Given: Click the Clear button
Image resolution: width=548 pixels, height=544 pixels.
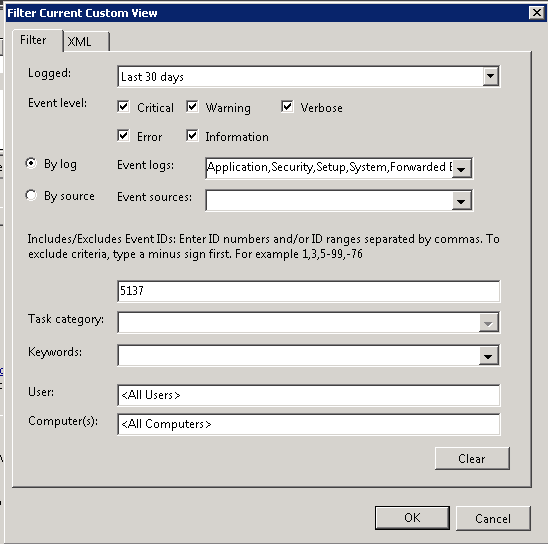Looking at the screenshot, I should 472,458.
